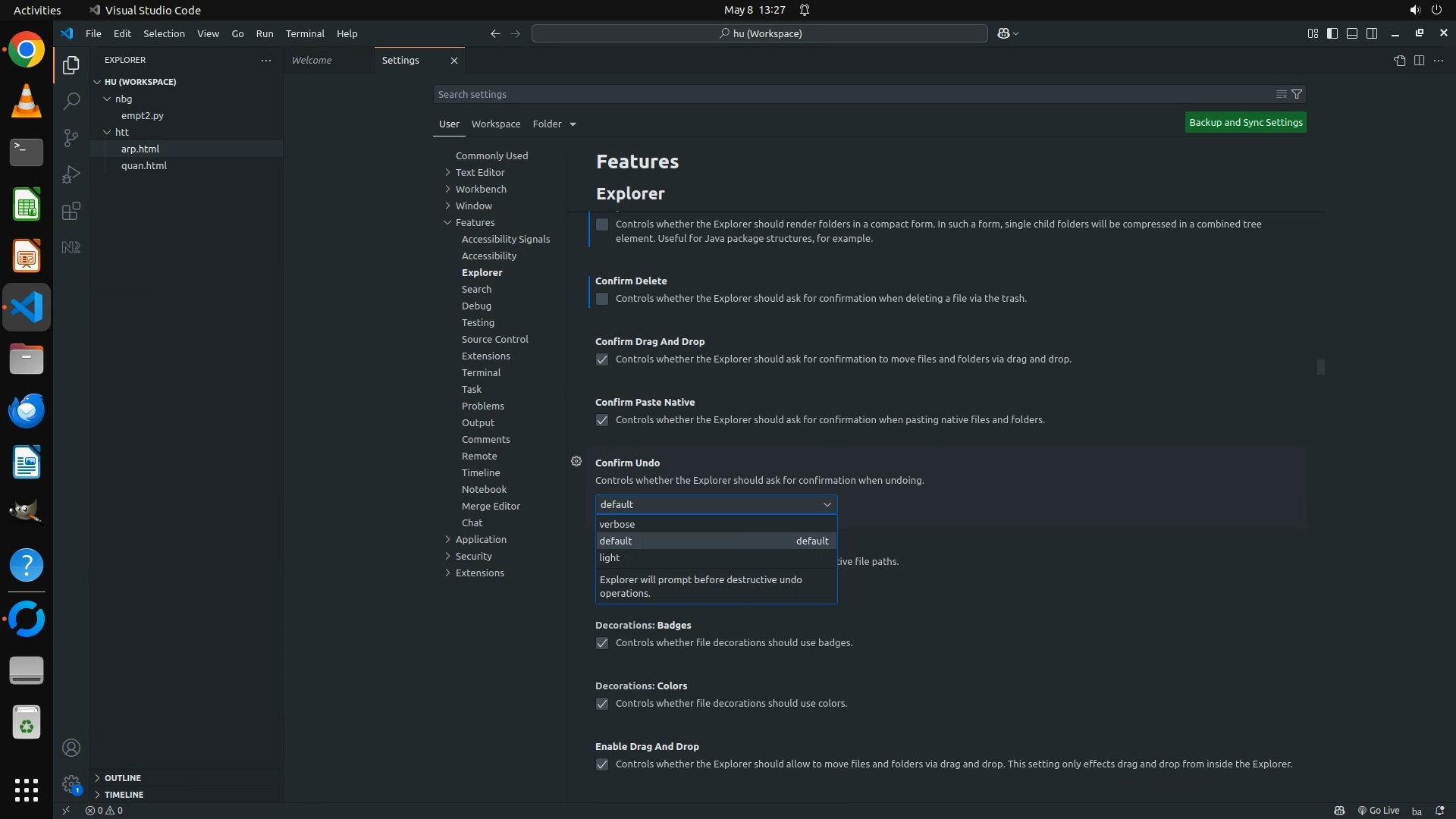This screenshot has width=1456, height=819.
Task: Open the Extensions view icon
Action: tap(71, 211)
